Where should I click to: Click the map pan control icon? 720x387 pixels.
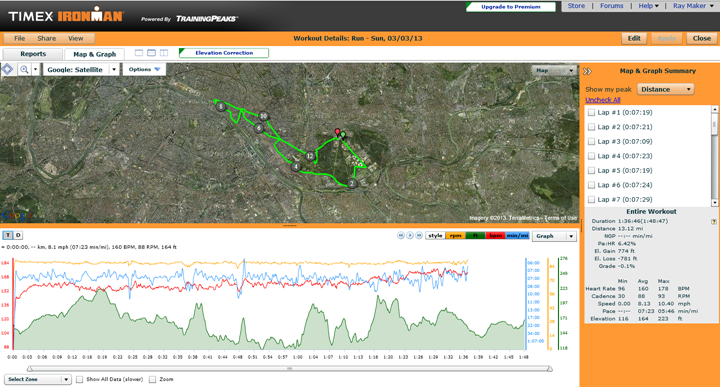pos(8,69)
